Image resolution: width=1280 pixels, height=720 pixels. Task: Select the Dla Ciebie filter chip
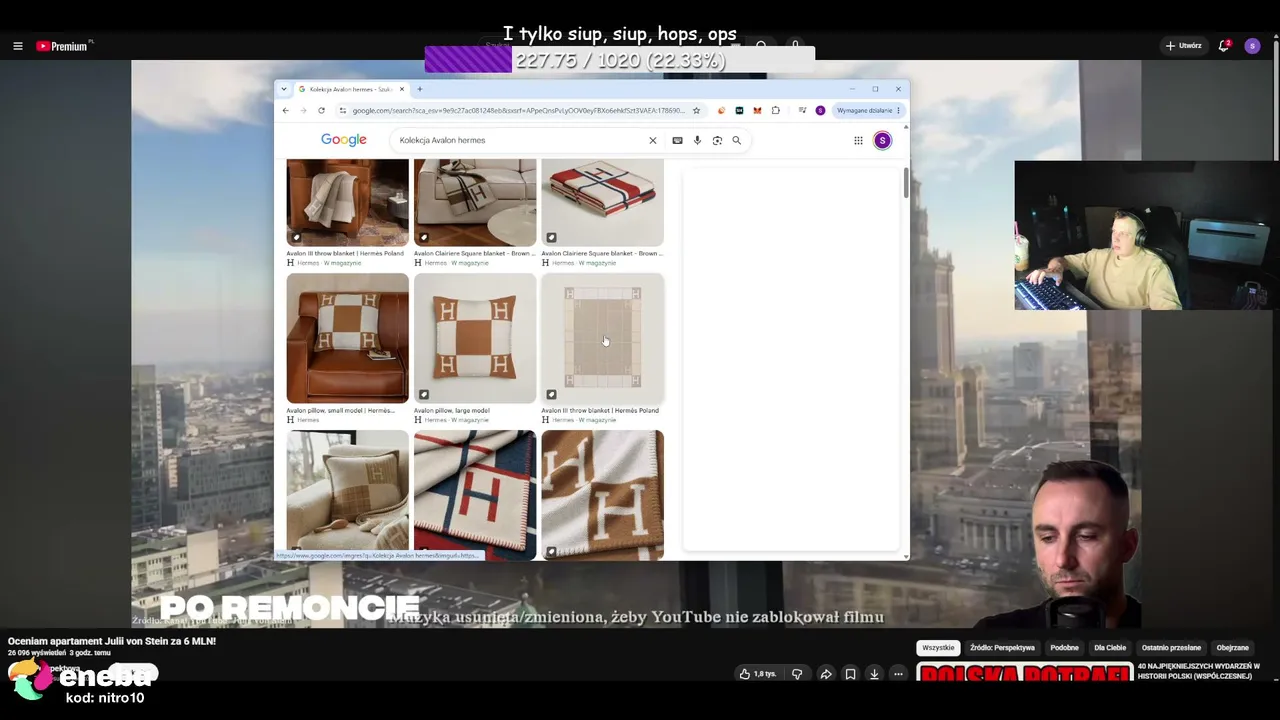pyautogui.click(x=1110, y=648)
